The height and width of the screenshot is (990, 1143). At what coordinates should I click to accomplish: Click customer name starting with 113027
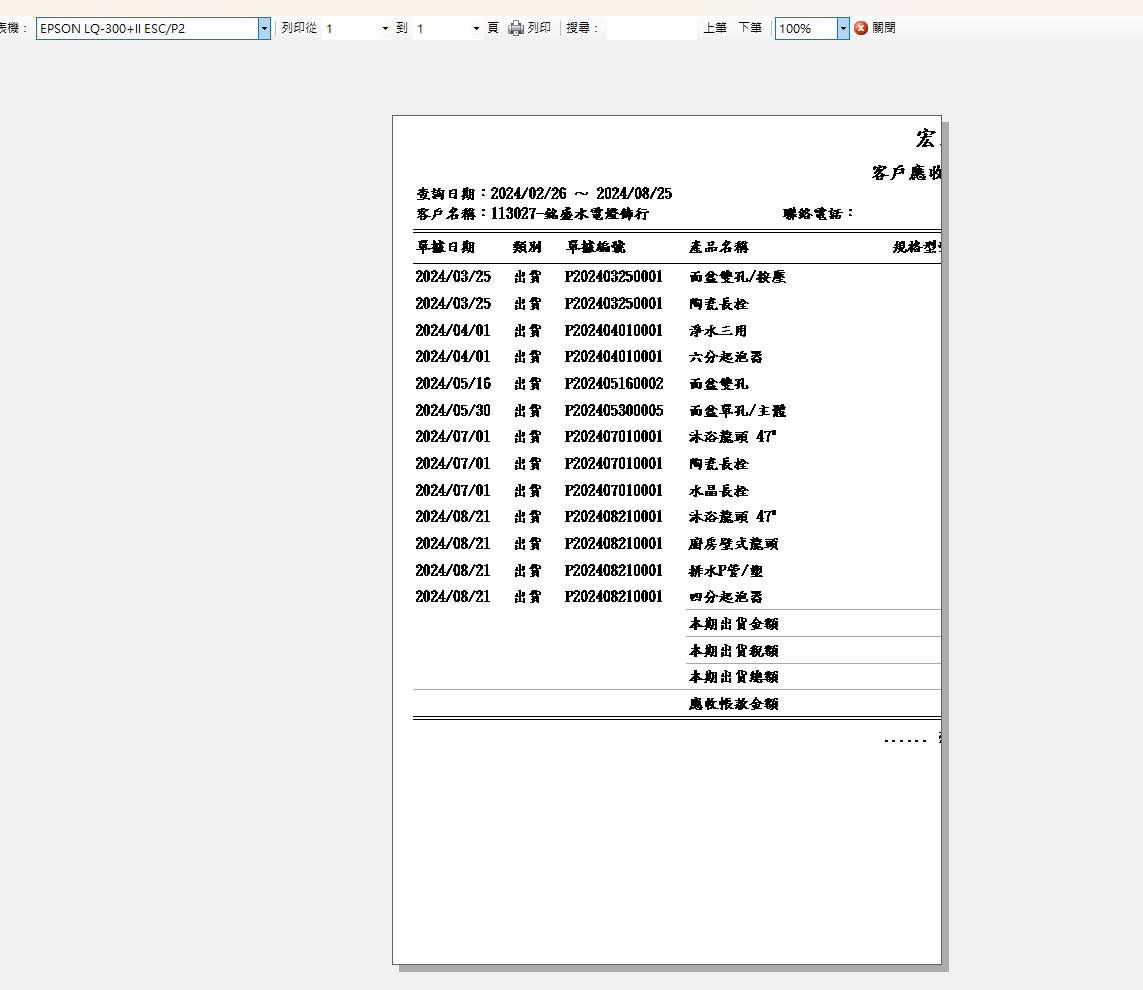[569, 214]
